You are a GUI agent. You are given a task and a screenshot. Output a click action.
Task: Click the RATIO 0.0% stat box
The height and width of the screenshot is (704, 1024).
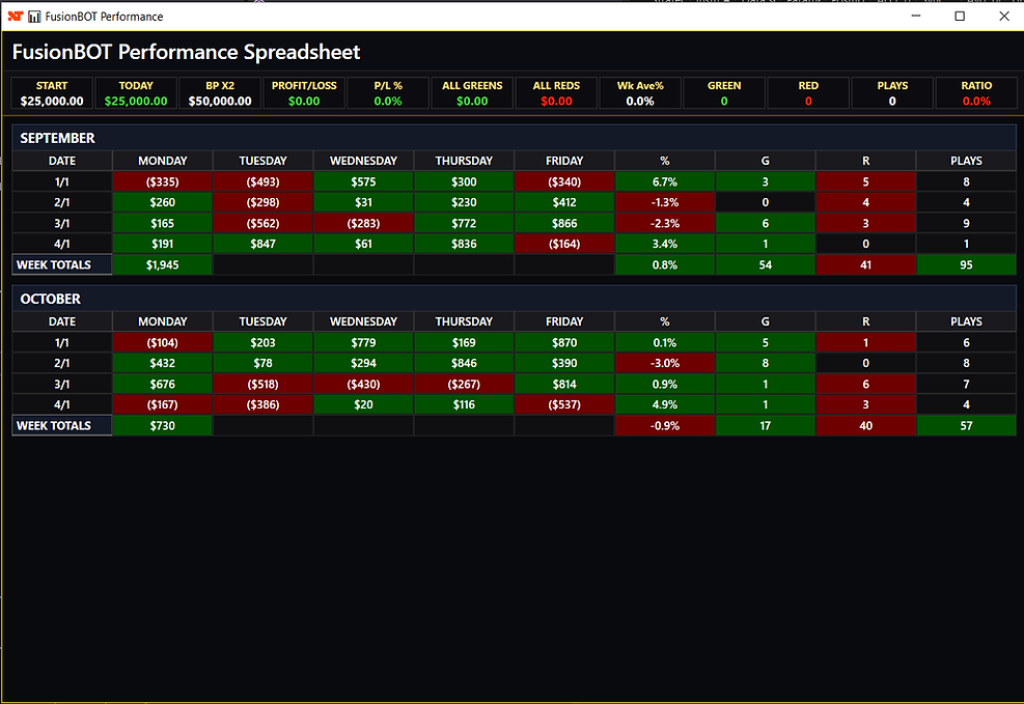coord(976,93)
